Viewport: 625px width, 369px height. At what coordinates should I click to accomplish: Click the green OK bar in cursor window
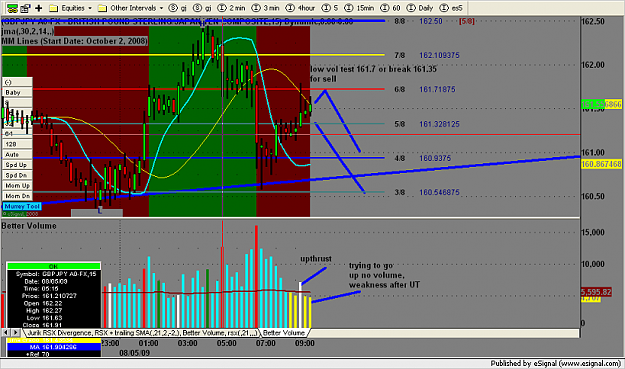point(53,266)
